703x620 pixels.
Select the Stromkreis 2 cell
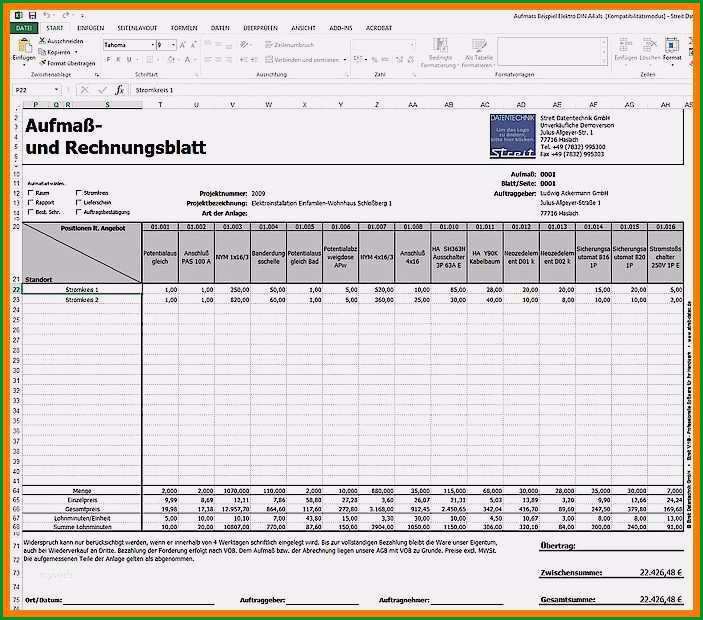(x=82, y=299)
